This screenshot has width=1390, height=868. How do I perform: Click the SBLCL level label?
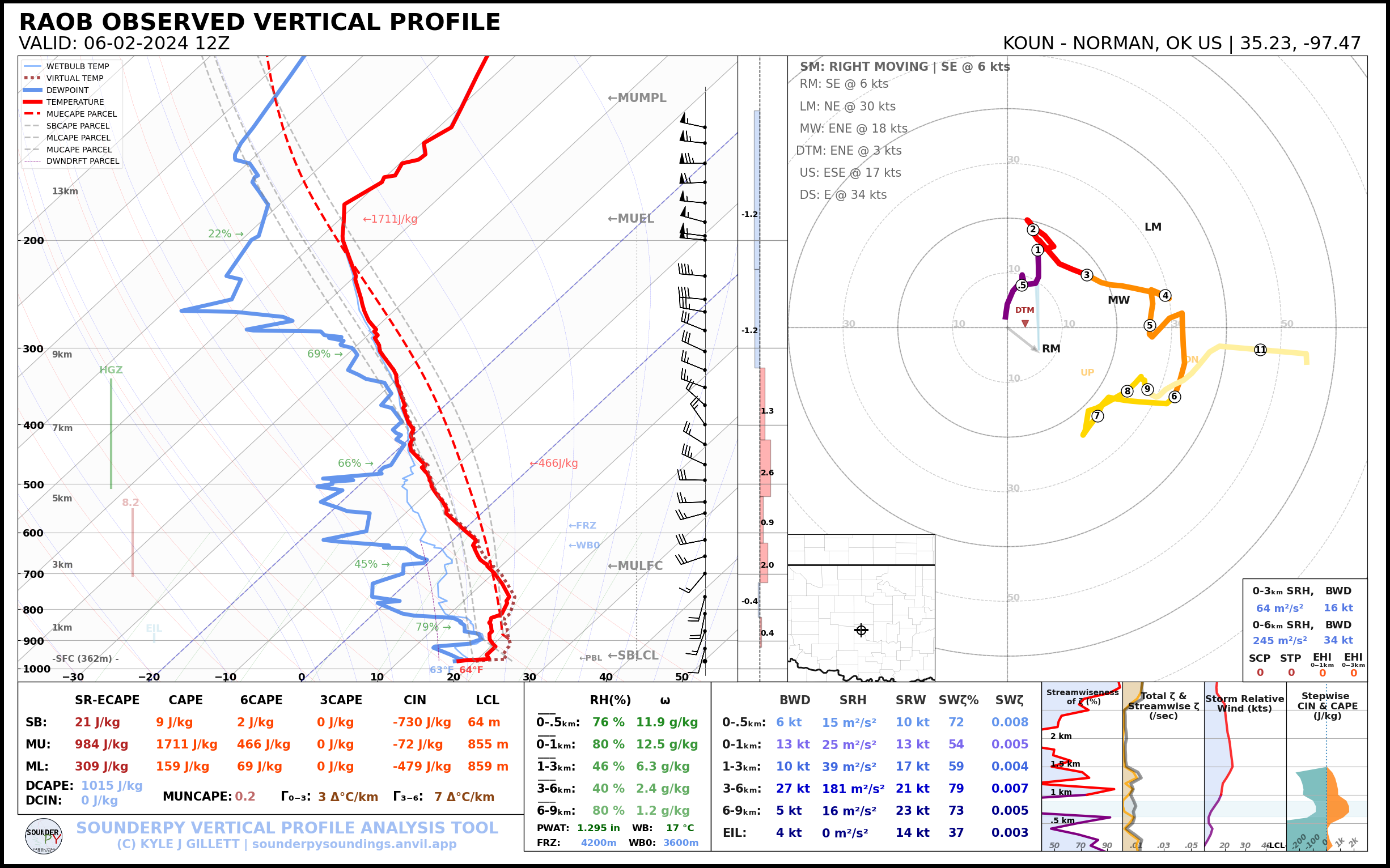(x=634, y=655)
